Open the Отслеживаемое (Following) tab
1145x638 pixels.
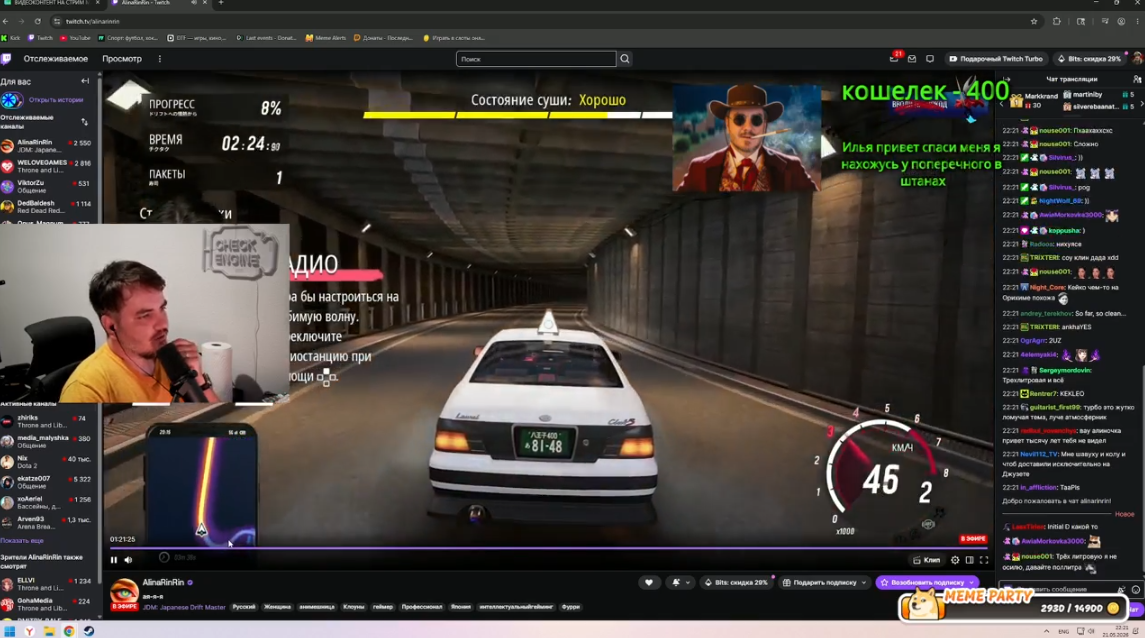coord(55,59)
